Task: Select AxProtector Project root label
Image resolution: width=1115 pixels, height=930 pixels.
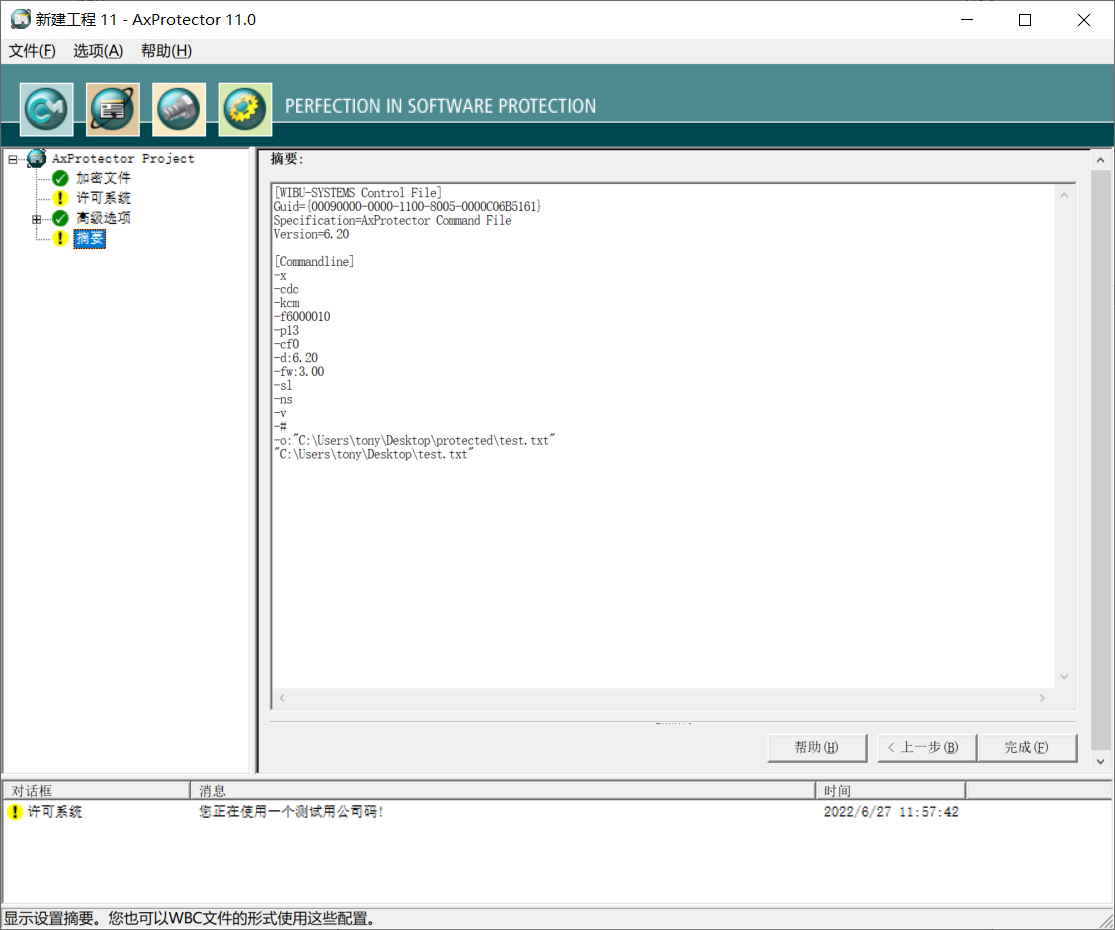Action: (123, 159)
